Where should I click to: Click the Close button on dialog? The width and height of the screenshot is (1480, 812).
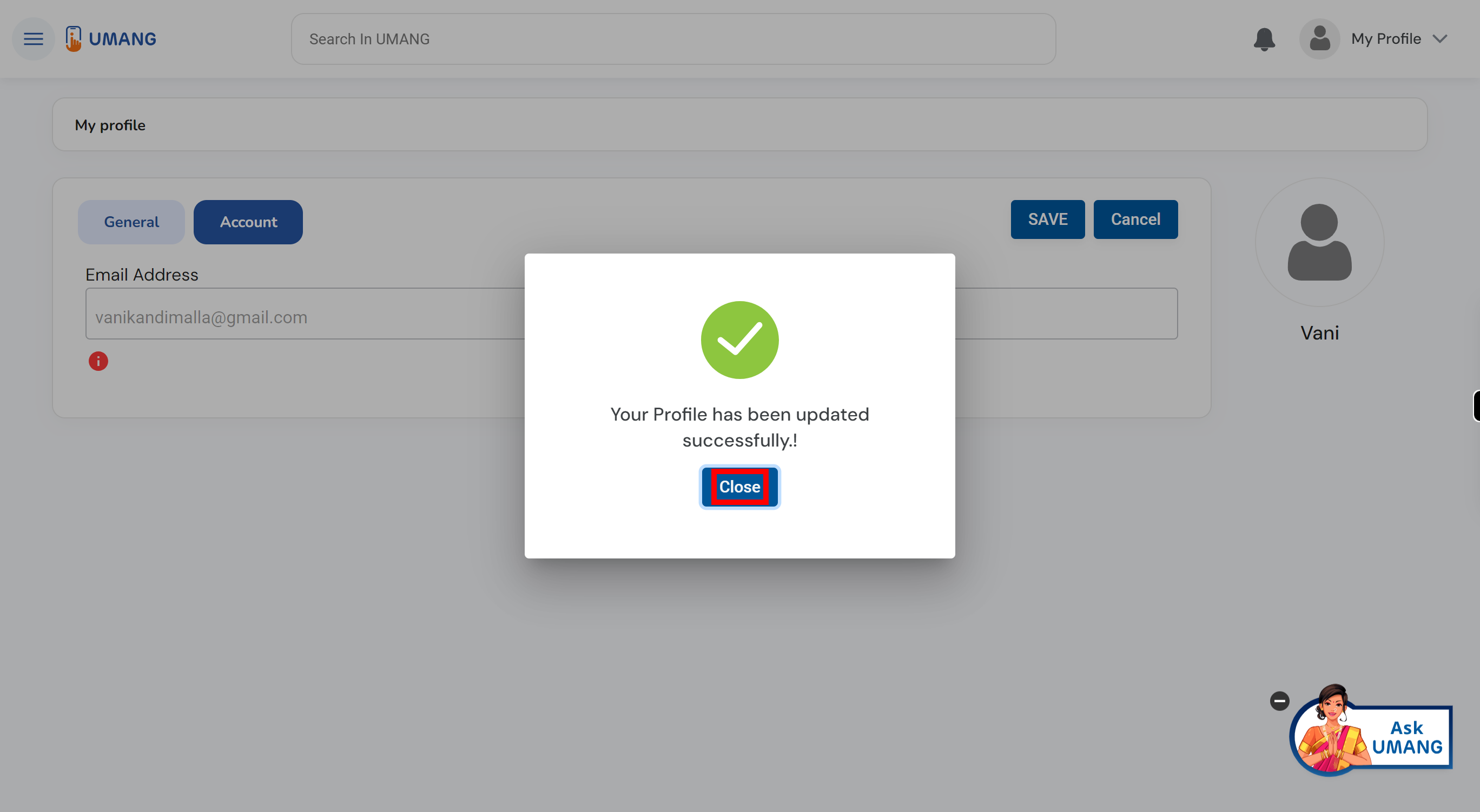[740, 487]
